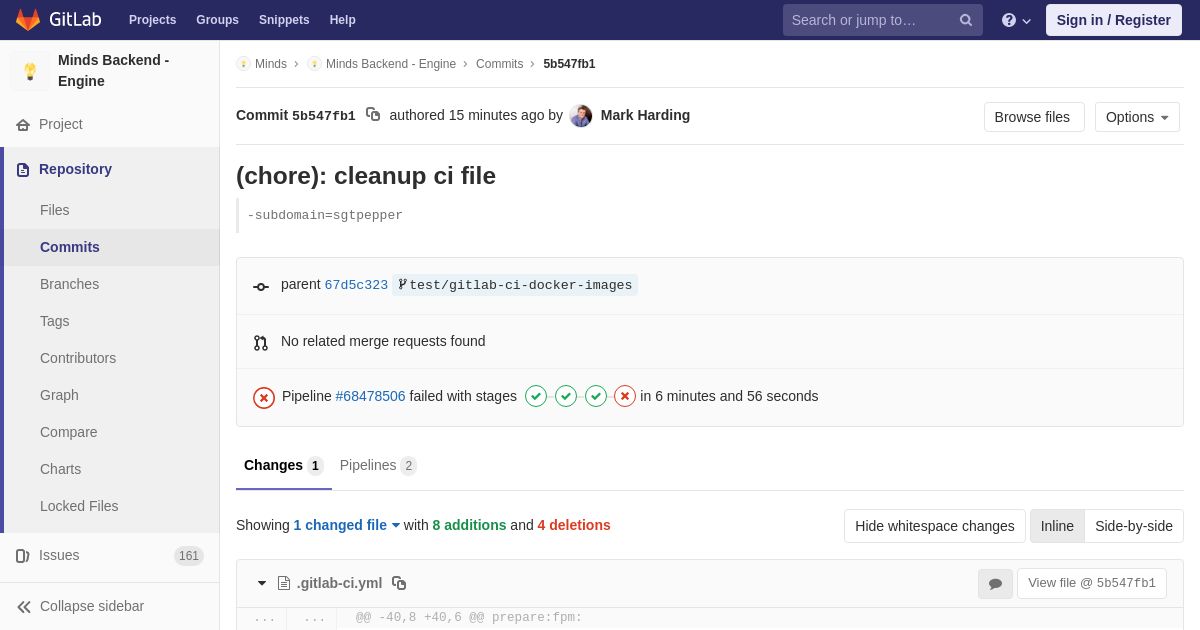This screenshot has width=1200, height=630.
Task: Click Mark Harding's avatar
Action: click(x=581, y=116)
